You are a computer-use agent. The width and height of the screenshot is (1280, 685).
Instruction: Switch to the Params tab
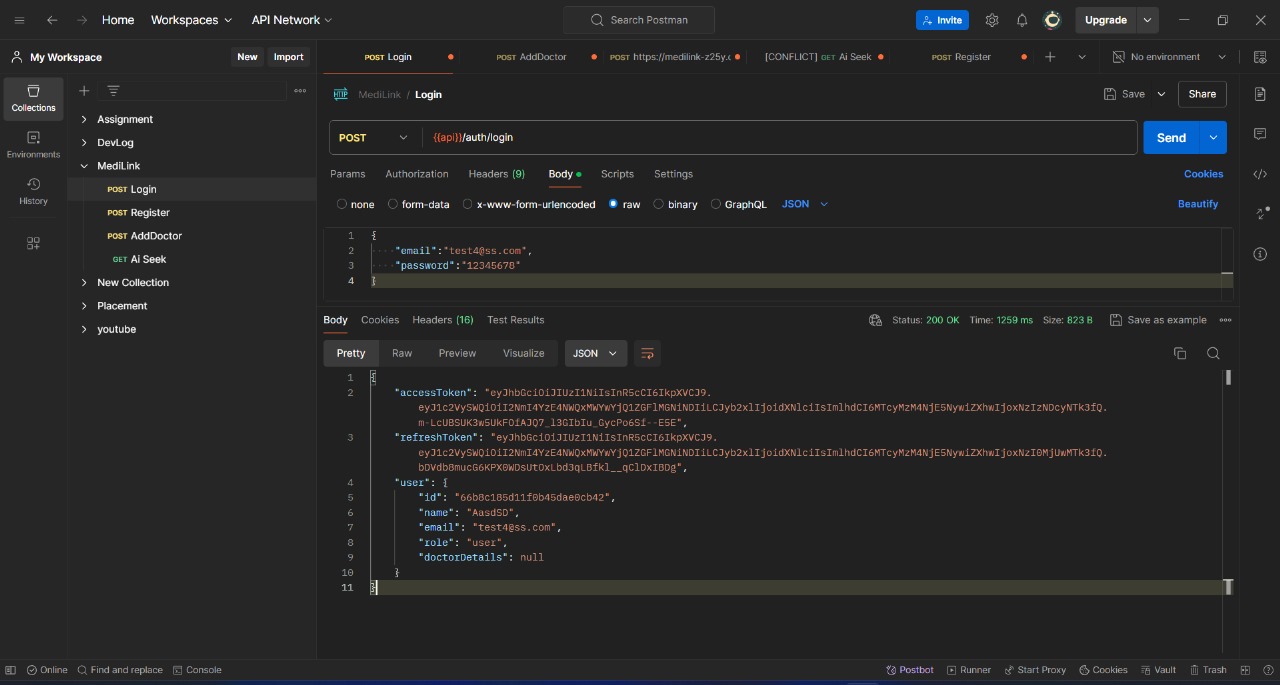(348, 174)
